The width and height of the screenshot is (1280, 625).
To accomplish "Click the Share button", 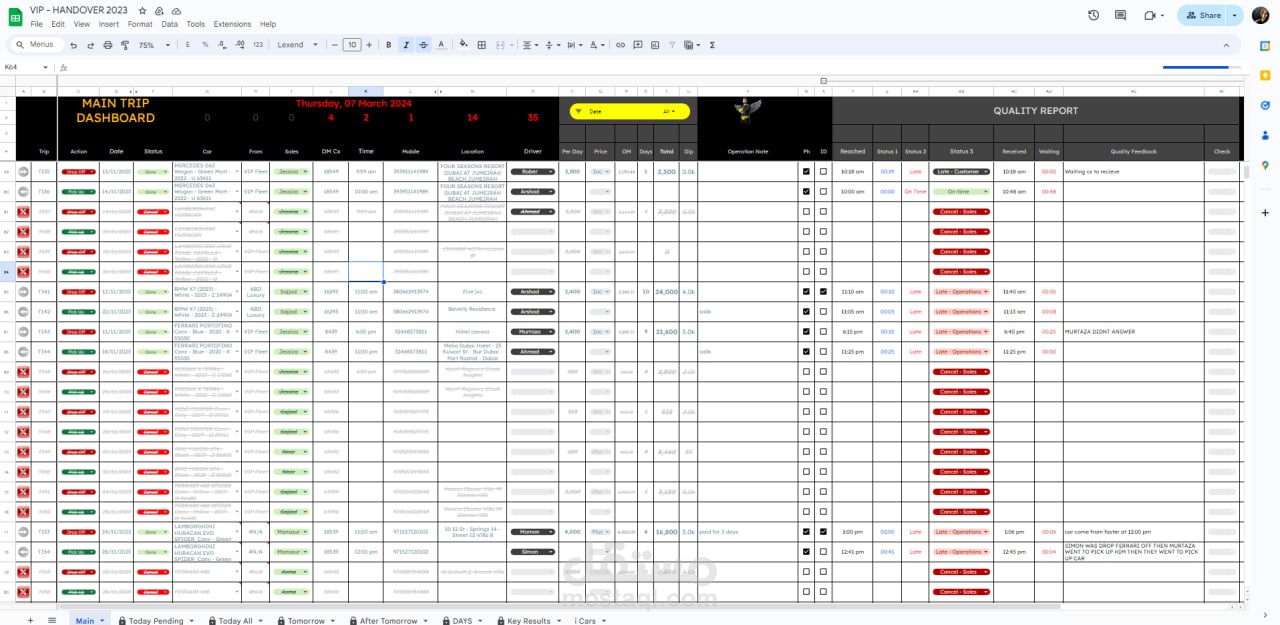I will [1203, 15].
